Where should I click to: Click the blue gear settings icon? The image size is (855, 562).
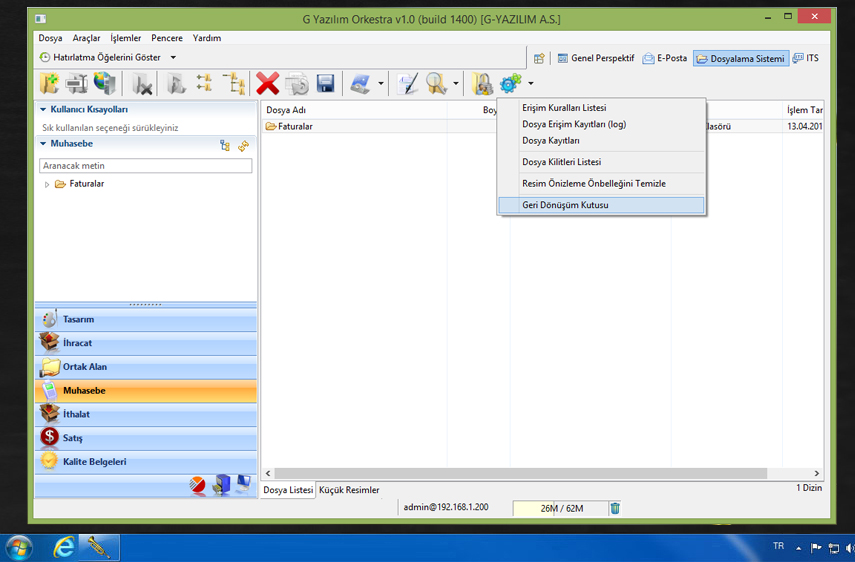click(510, 84)
